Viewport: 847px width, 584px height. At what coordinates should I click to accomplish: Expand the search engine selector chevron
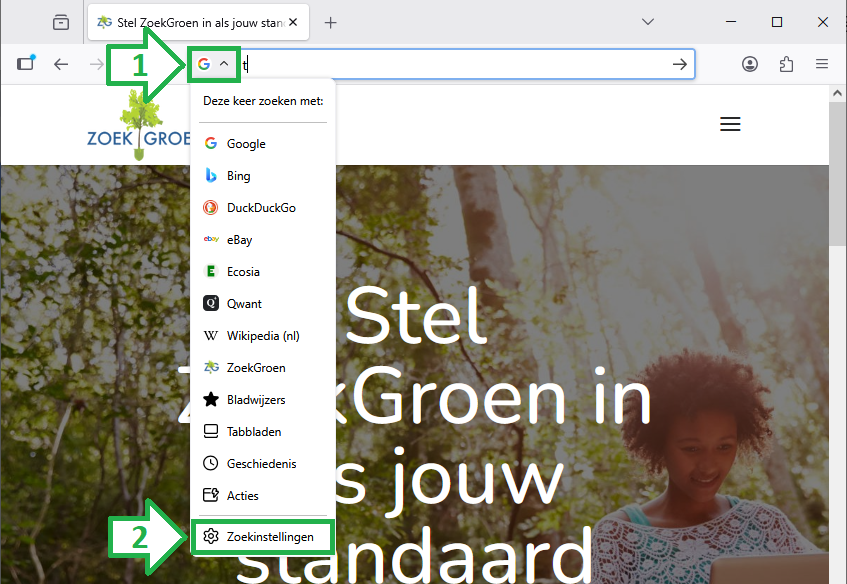[224, 64]
